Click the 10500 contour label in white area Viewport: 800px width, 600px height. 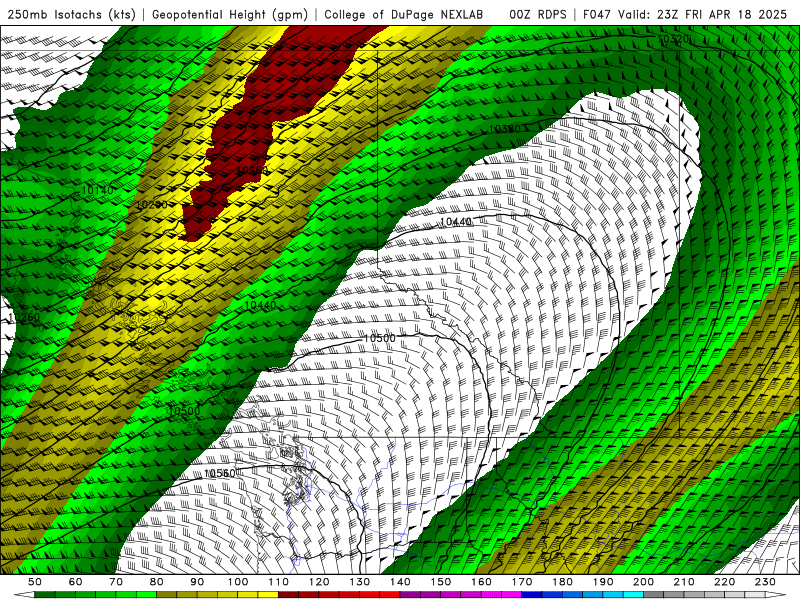[380, 338]
